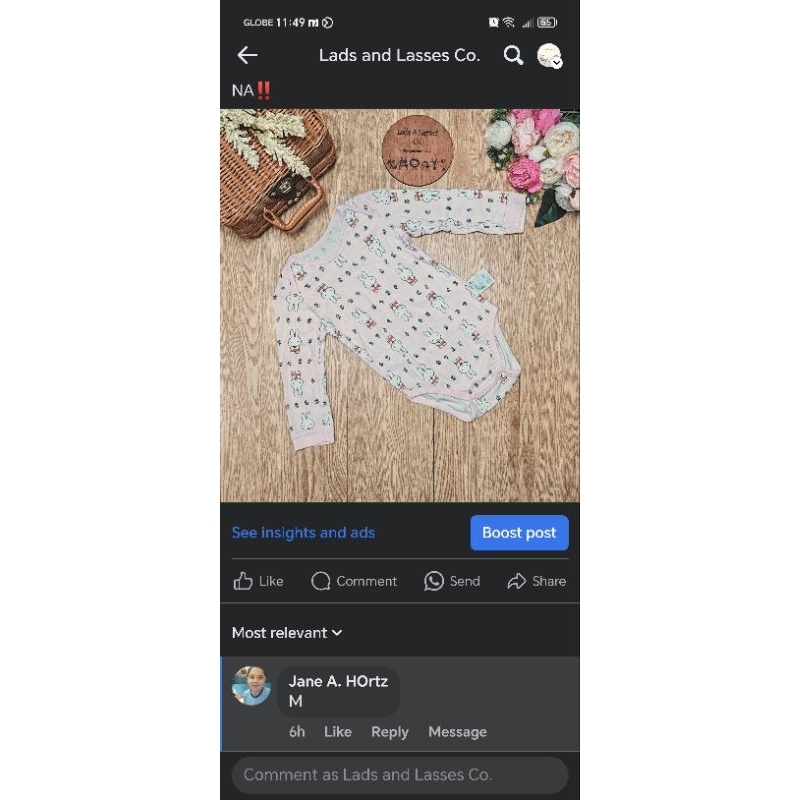Screen dimensions: 800x800
Task: Reply to Jane A. HOrtz's comment
Action: (390, 732)
